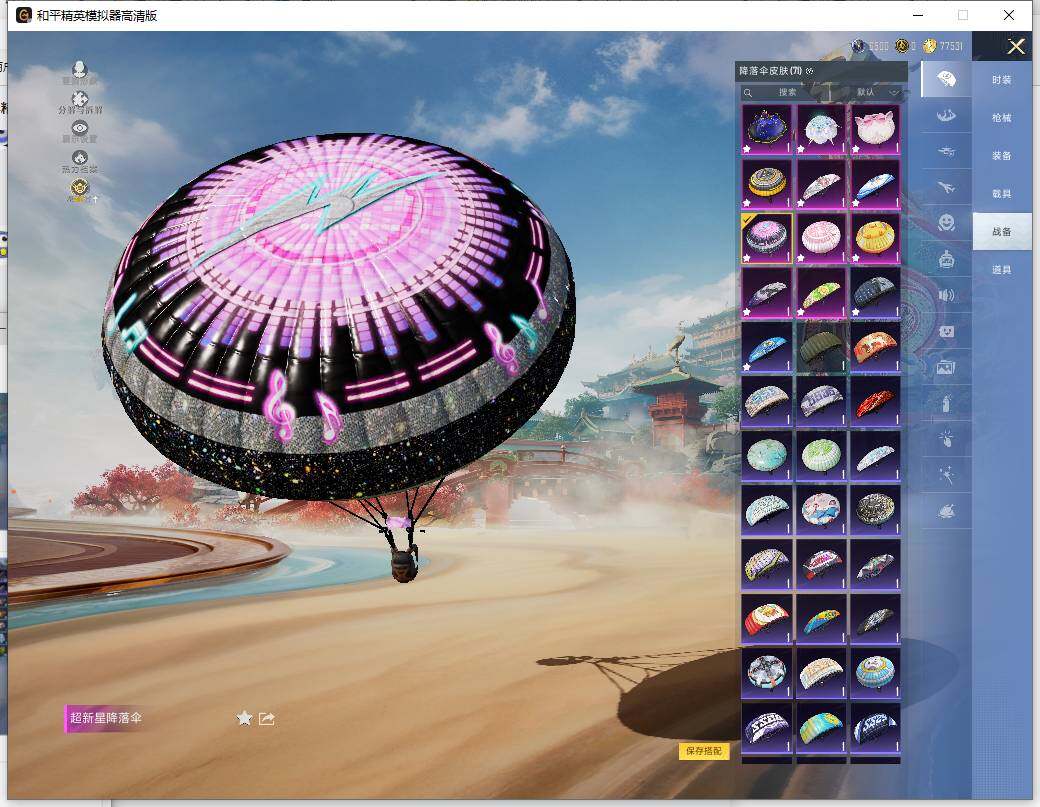Click the share arrow icon
The height and width of the screenshot is (807, 1040).
point(267,718)
